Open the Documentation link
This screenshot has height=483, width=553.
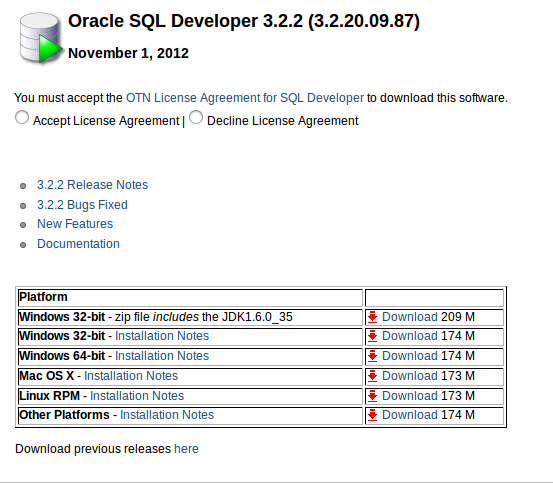[78, 244]
